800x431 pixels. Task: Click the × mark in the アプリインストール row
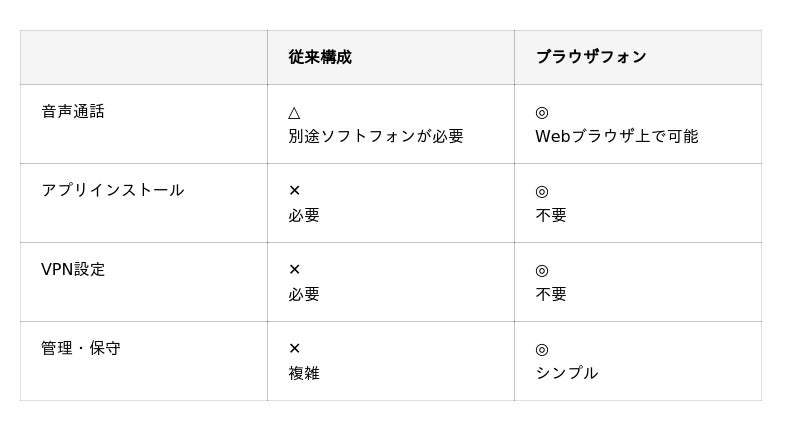(x=294, y=191)
